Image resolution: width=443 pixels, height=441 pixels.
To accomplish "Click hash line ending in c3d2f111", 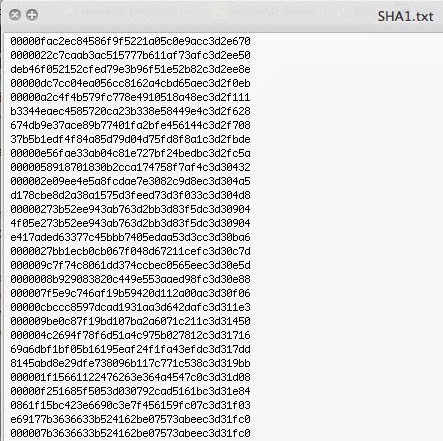I will coord(130,97).
